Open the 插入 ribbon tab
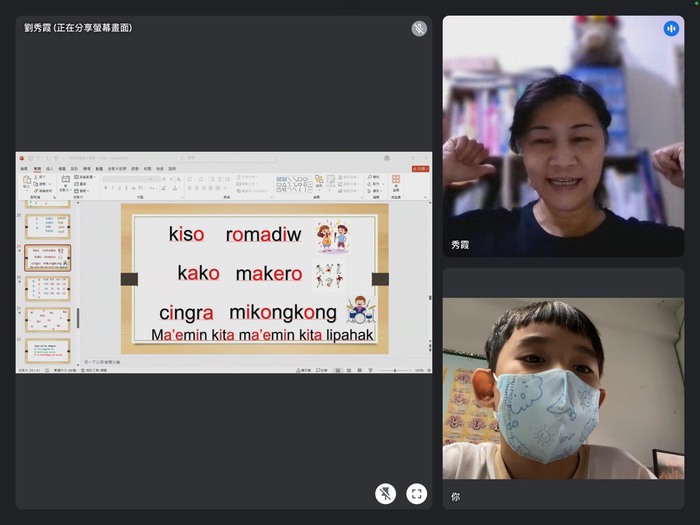700x525 pixels. tap(49, 169)
